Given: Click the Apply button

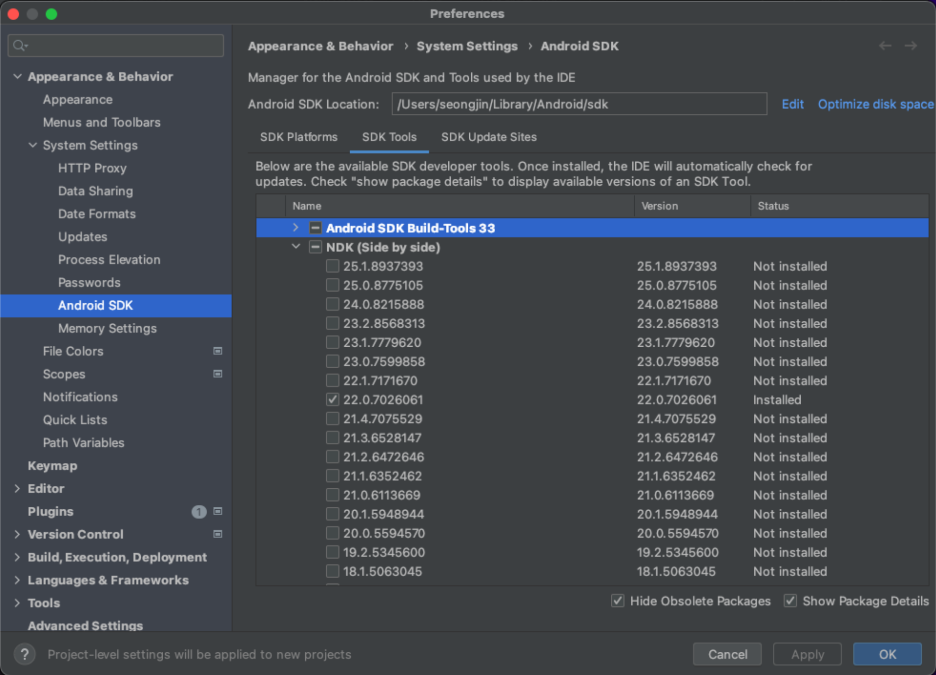Looking at the screenshot, I should point(807,654).
